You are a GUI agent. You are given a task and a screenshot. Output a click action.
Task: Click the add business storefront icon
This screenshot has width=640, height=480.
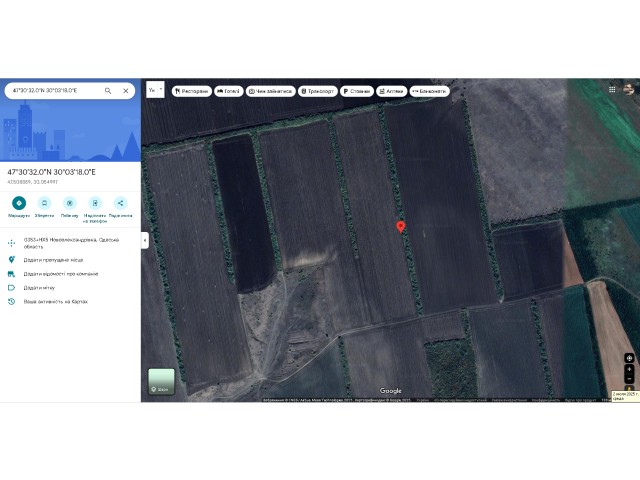click(11, 274)
